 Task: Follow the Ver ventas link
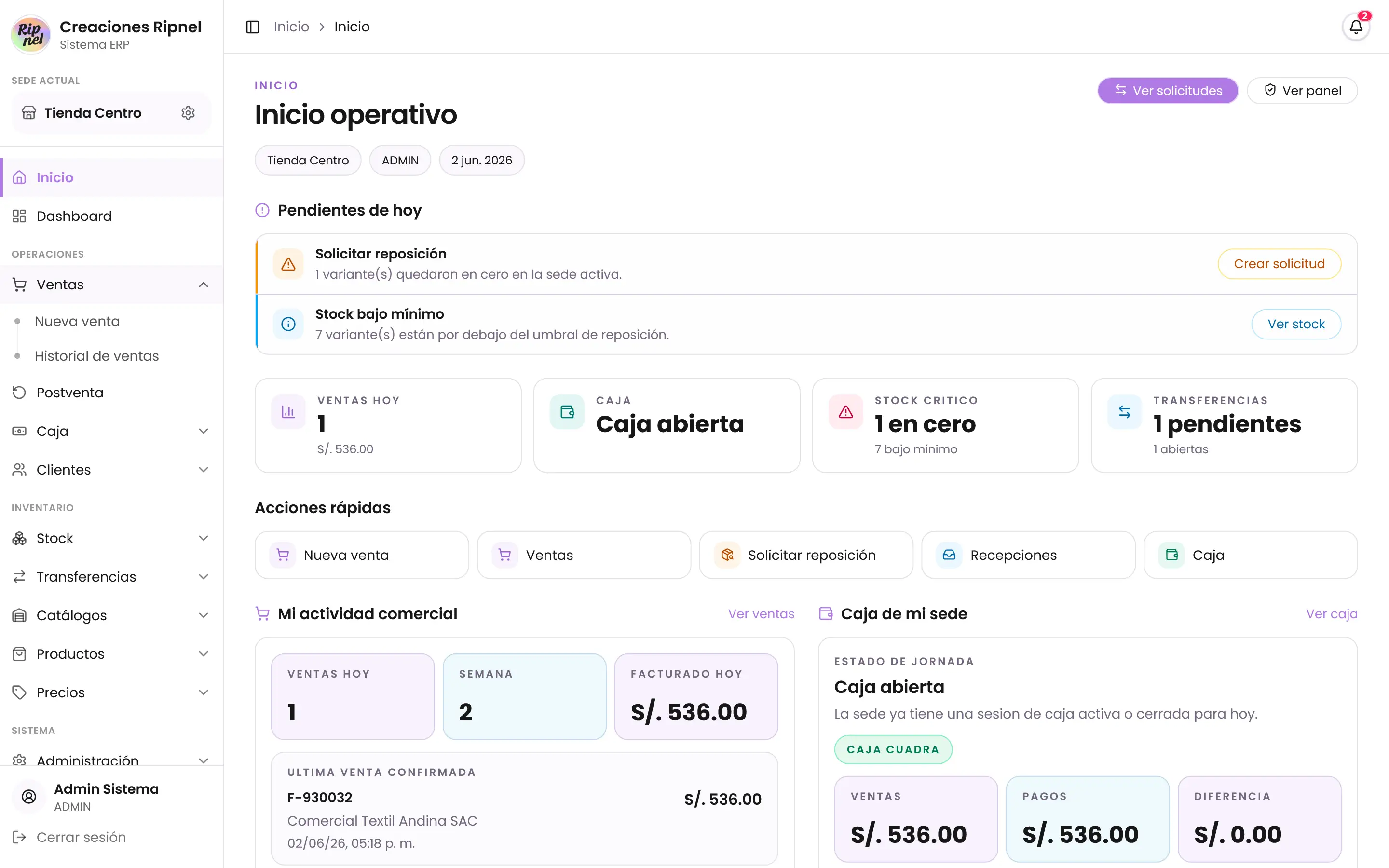(761, 614)
